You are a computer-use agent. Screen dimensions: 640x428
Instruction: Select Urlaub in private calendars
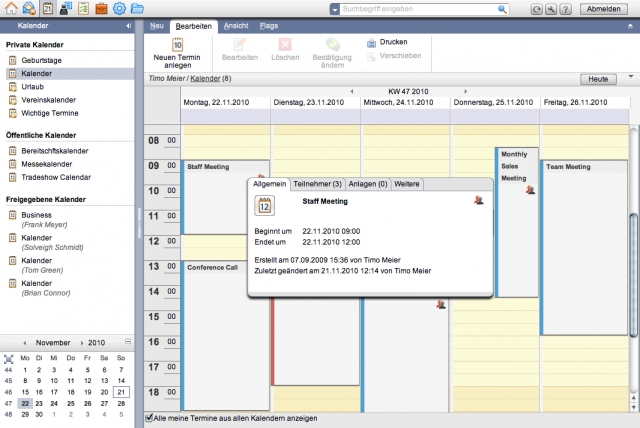[x=36, y=87]
